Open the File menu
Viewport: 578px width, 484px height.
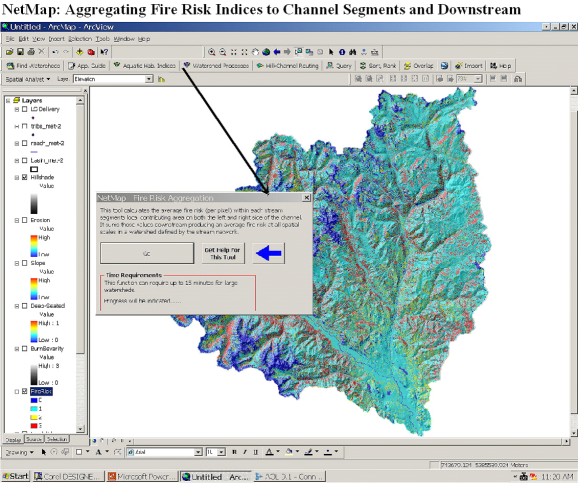(x=10, y=39)
